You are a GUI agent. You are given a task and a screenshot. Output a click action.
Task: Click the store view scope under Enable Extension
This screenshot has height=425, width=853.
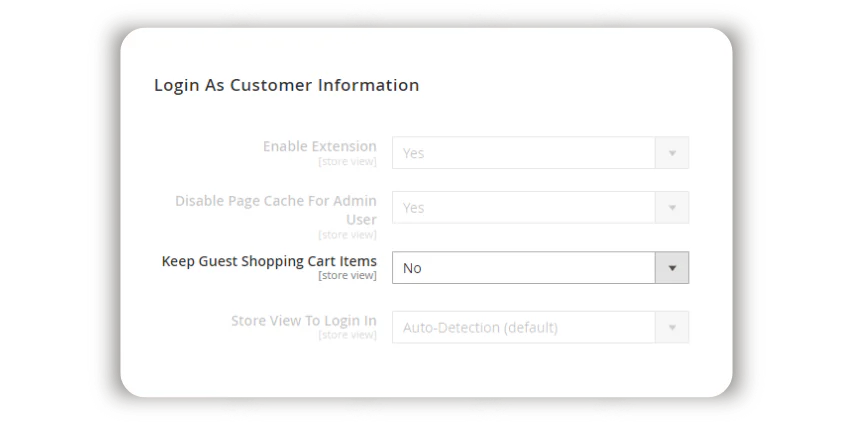click(x=347, y=161)
